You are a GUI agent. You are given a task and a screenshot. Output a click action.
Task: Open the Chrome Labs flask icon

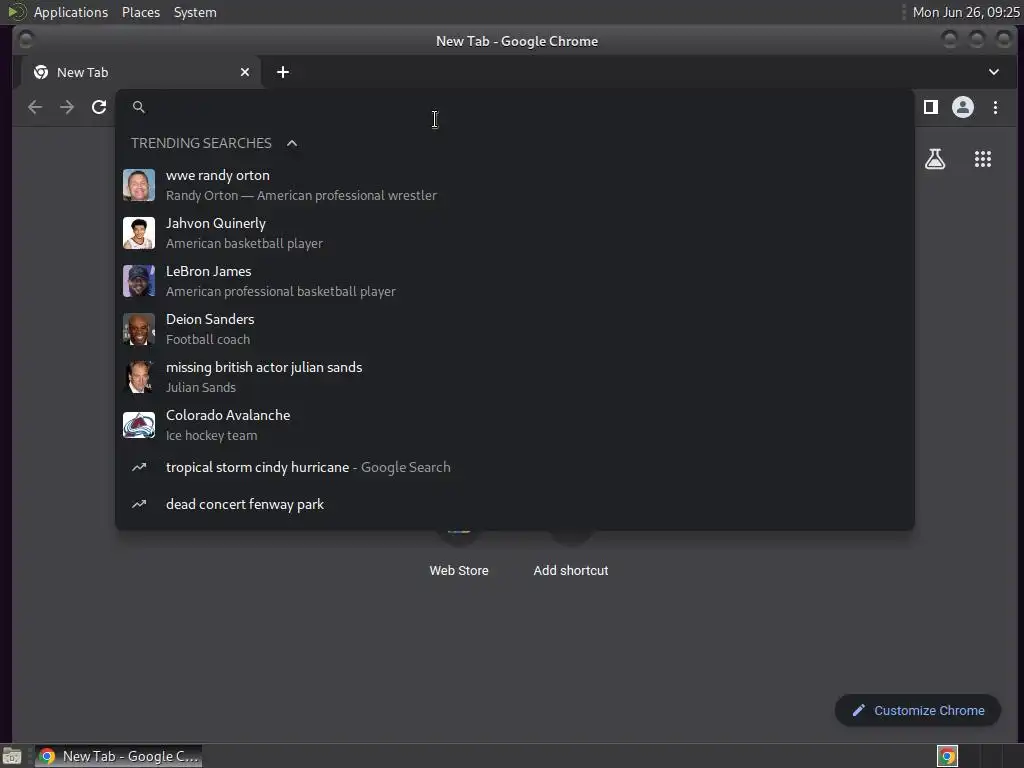pyautogui.click(x=935, y=159)
